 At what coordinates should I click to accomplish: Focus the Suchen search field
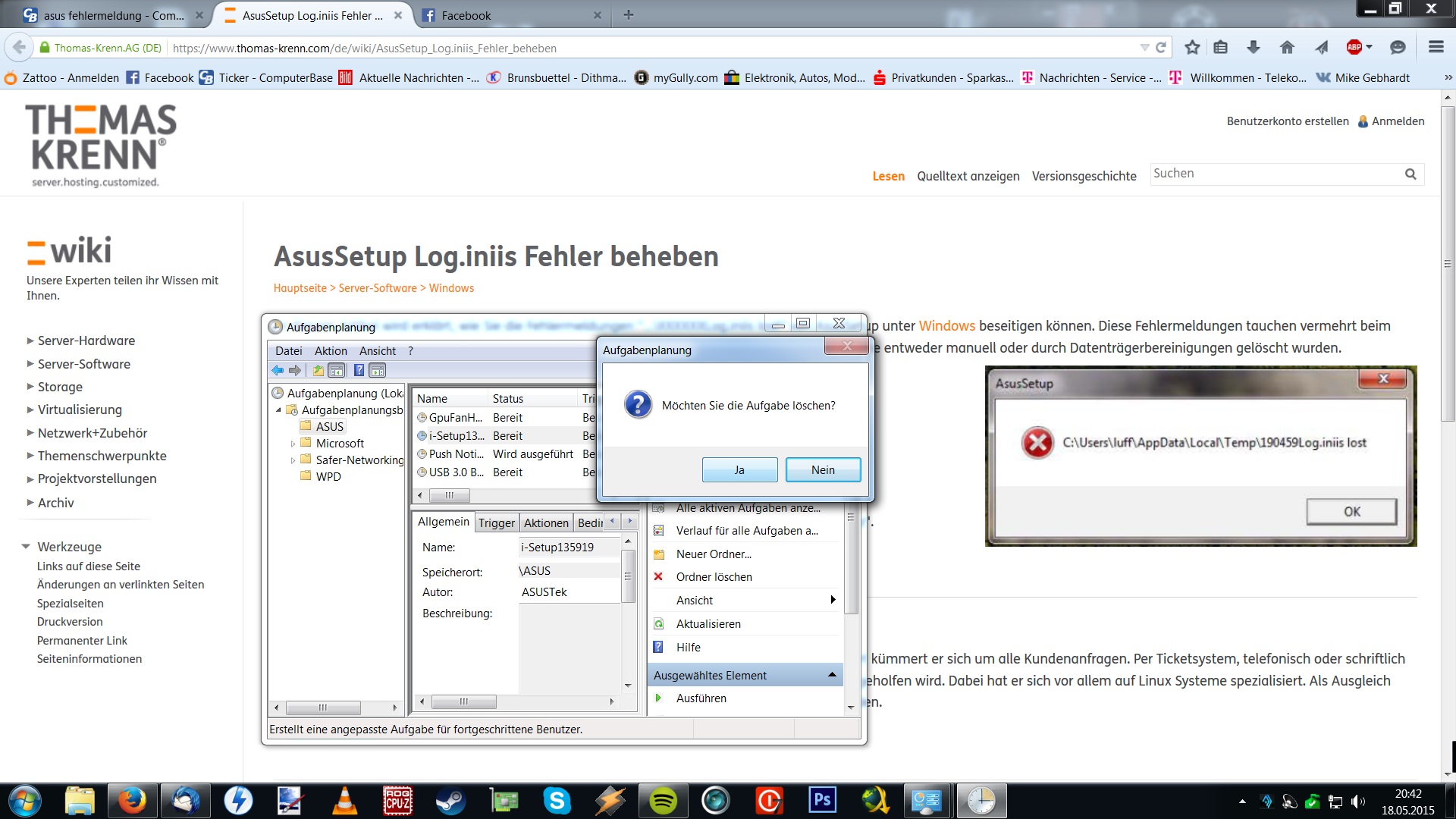(x=1274, y=174)
